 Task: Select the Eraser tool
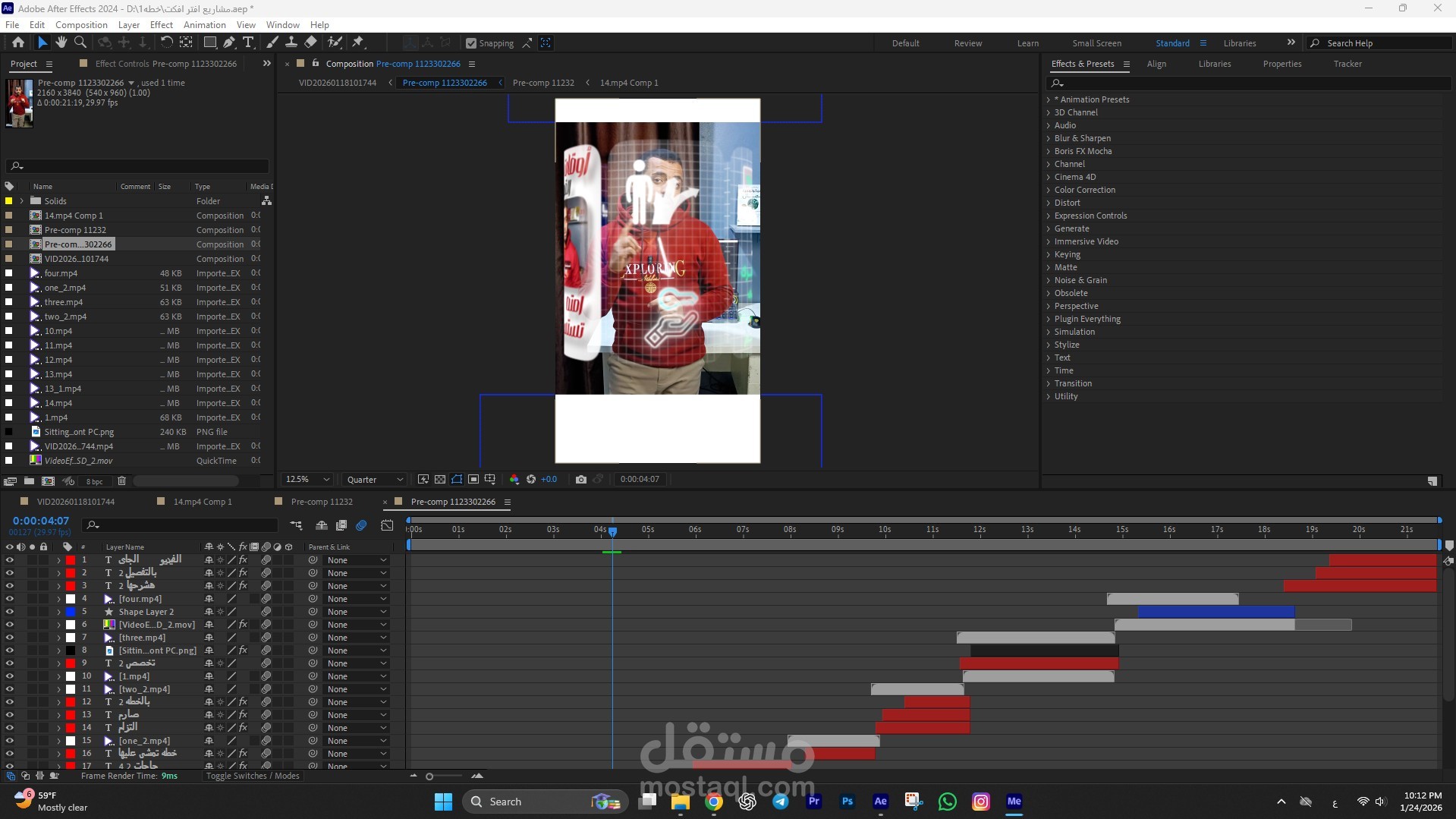click(310, 43)
